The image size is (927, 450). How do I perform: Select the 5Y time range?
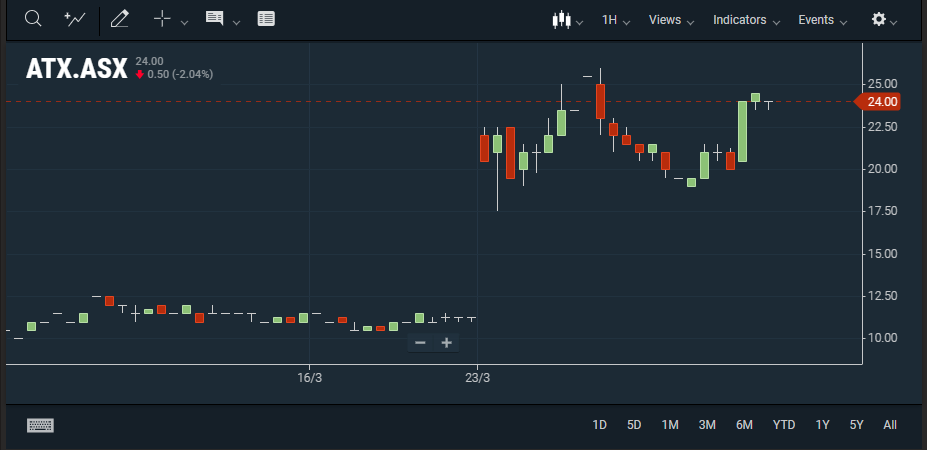(x=857, y=425)
